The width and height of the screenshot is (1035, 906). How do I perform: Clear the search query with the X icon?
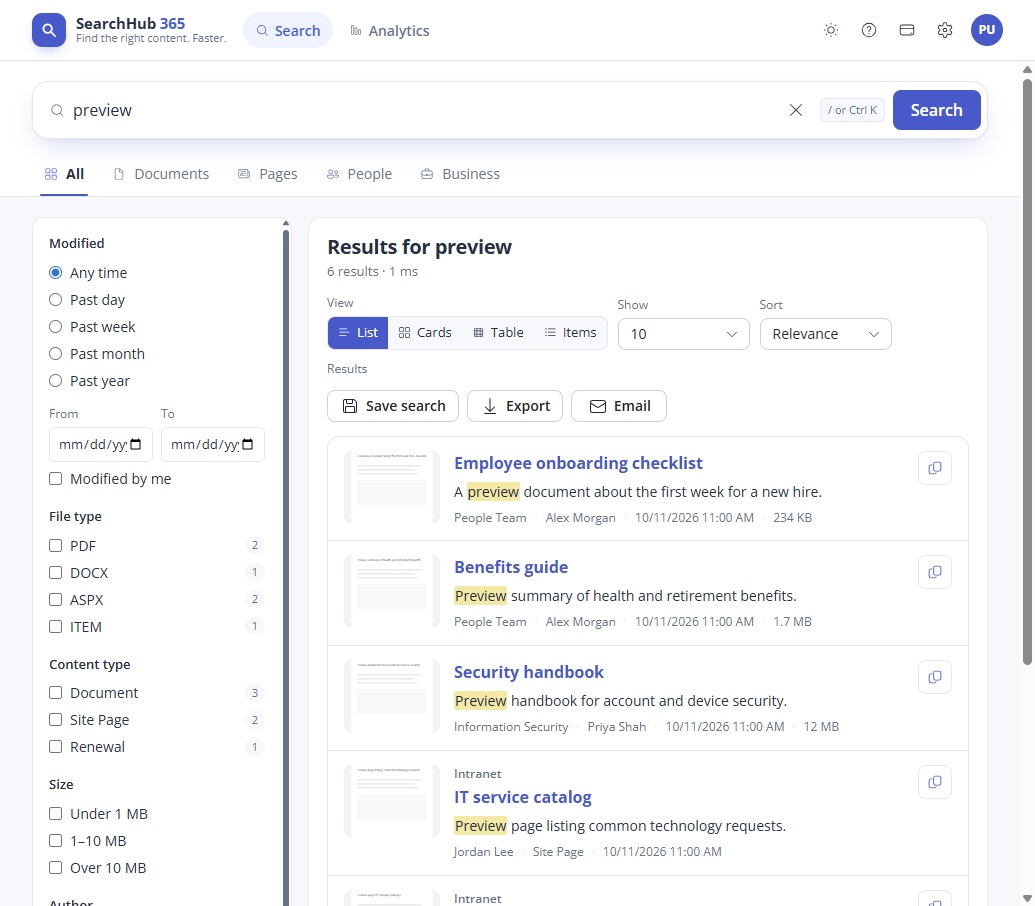click(x=796, y=110)
